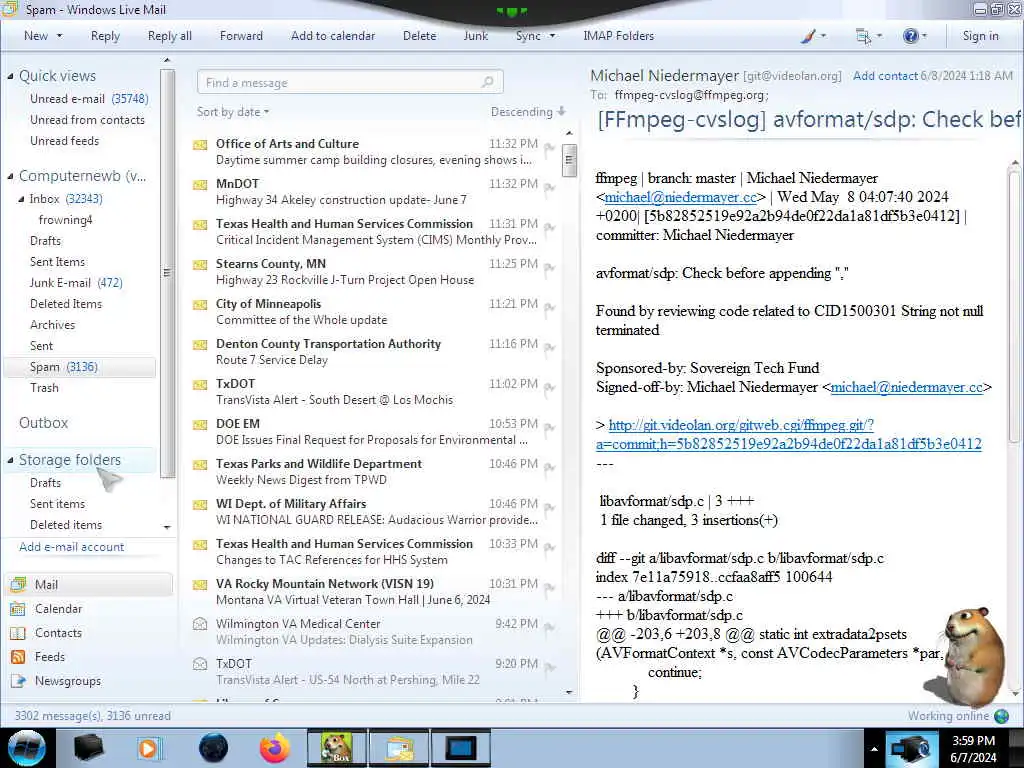
Task: Flag the City of Minneapolis message
Action: [549, 309]
